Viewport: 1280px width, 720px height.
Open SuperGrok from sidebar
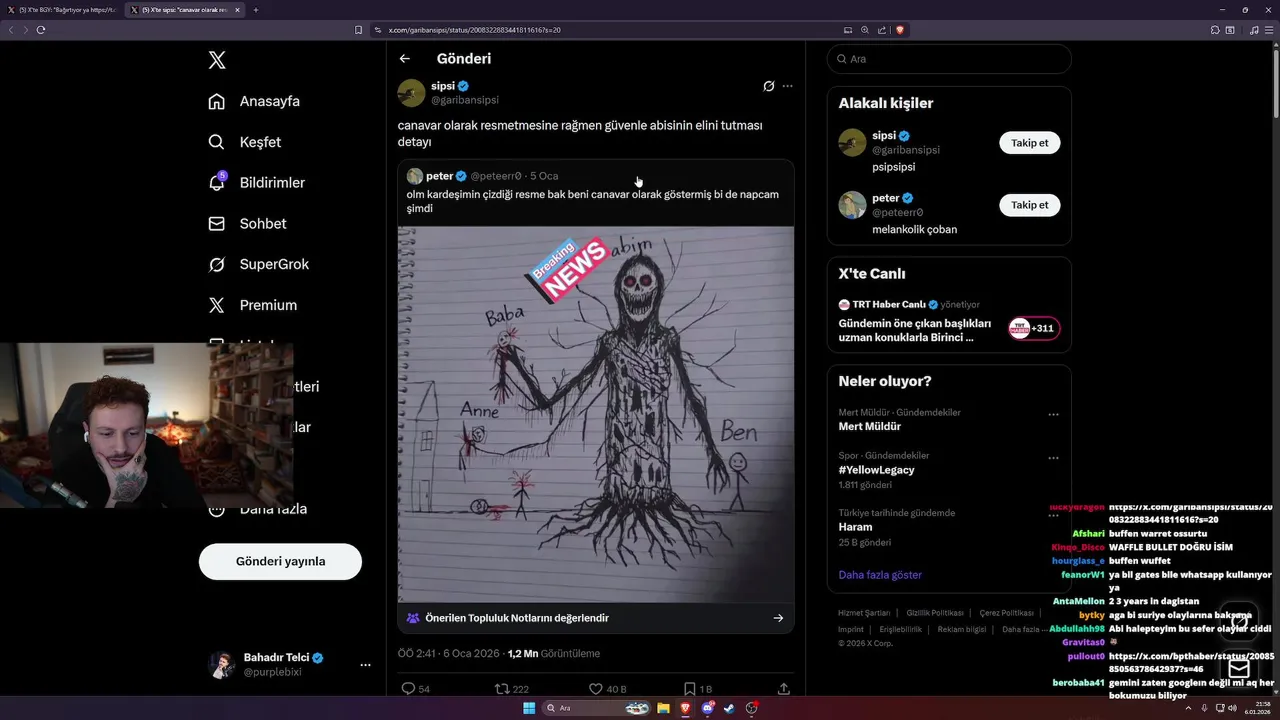pyautogui.click(x=258, y=264)
